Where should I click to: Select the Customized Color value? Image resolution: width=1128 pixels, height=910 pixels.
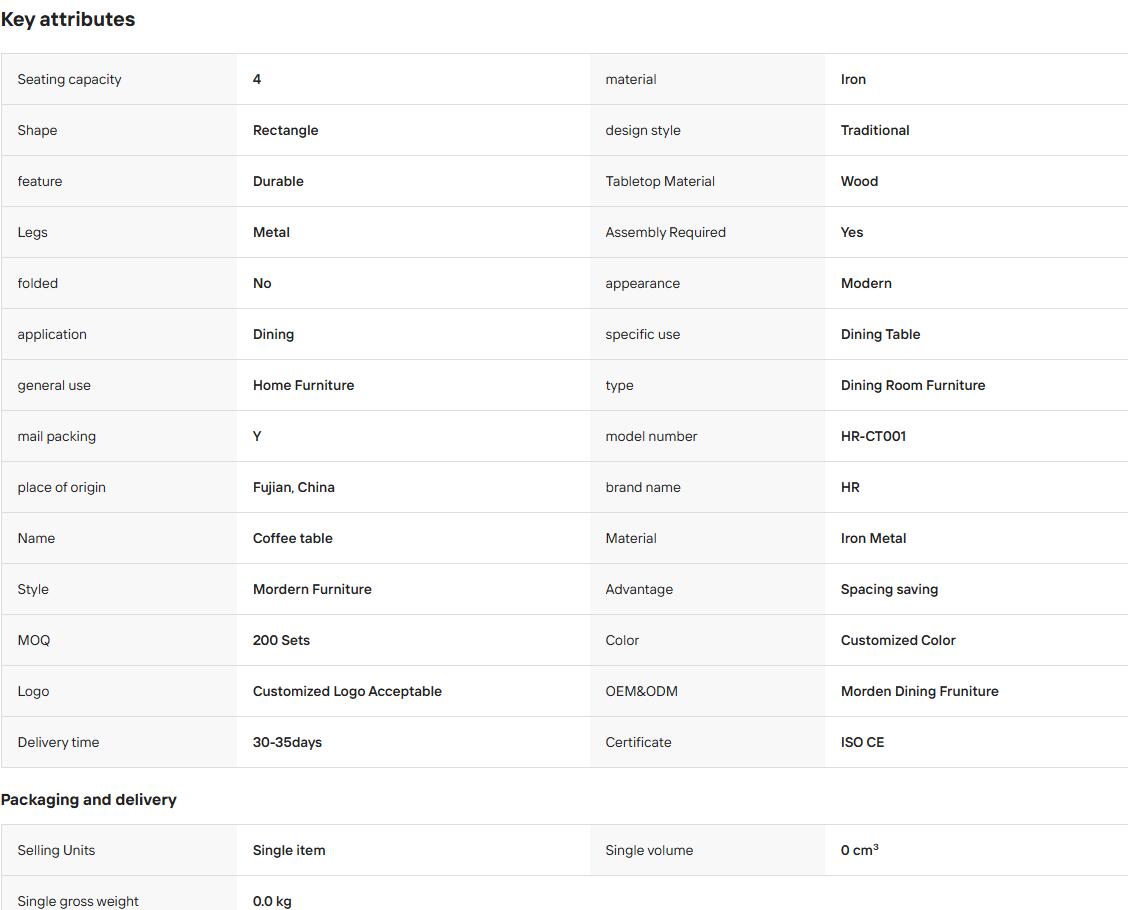coord(898,640)
